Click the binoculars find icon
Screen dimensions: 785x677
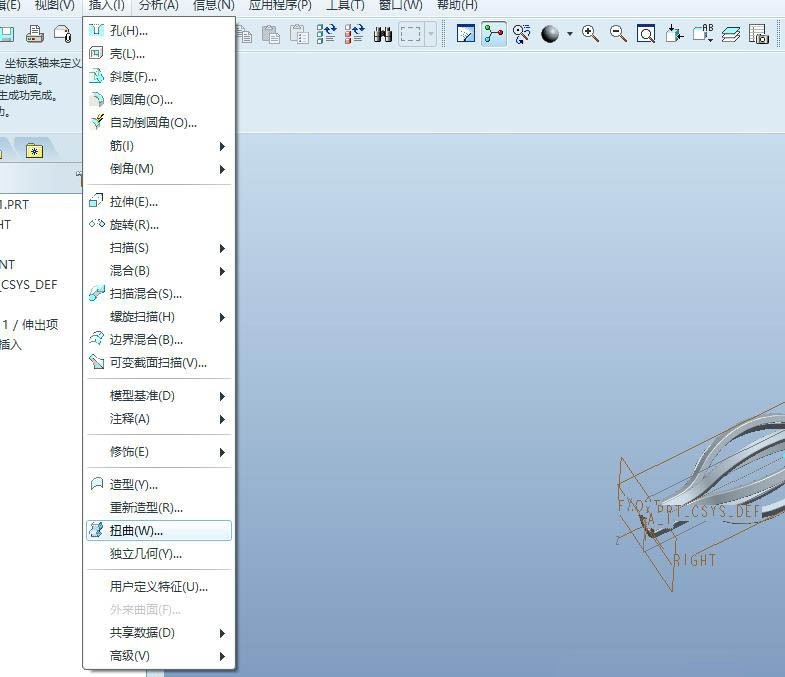tap(382, 34)
